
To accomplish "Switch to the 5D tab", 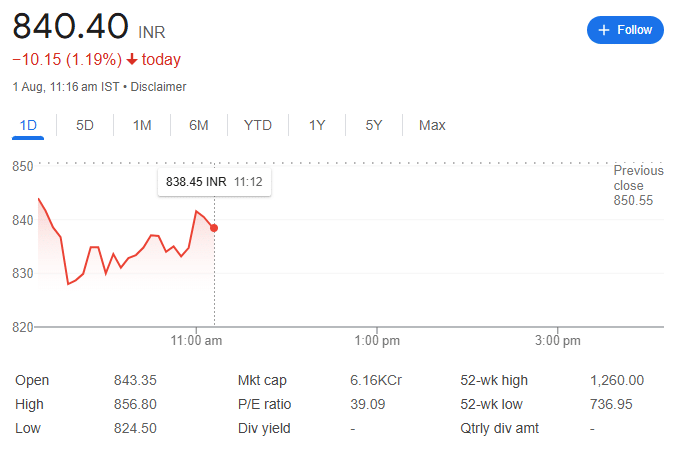I will pos(85,125).
